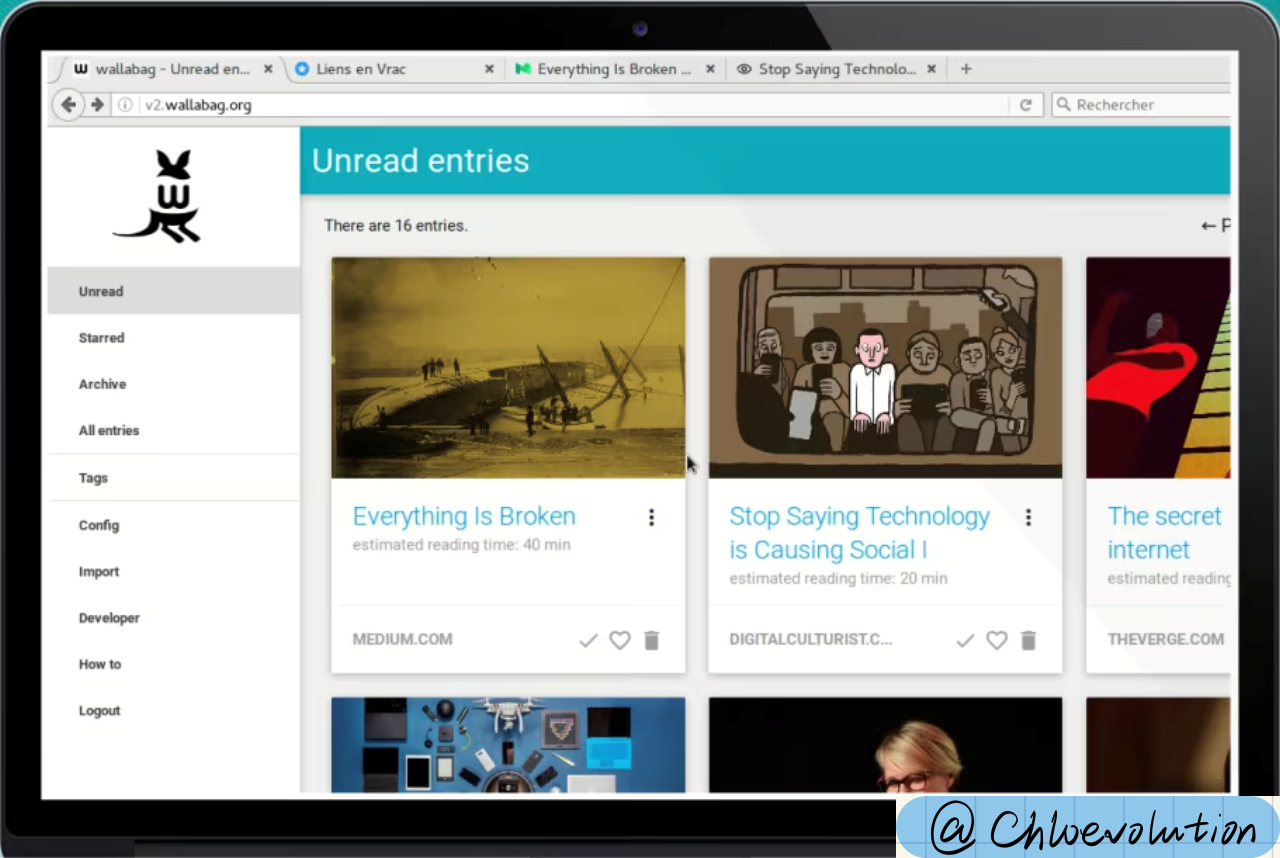Screen dimensions: 1280x858
Task: Open Starred entries in sidebar
Action: [173, 338]
